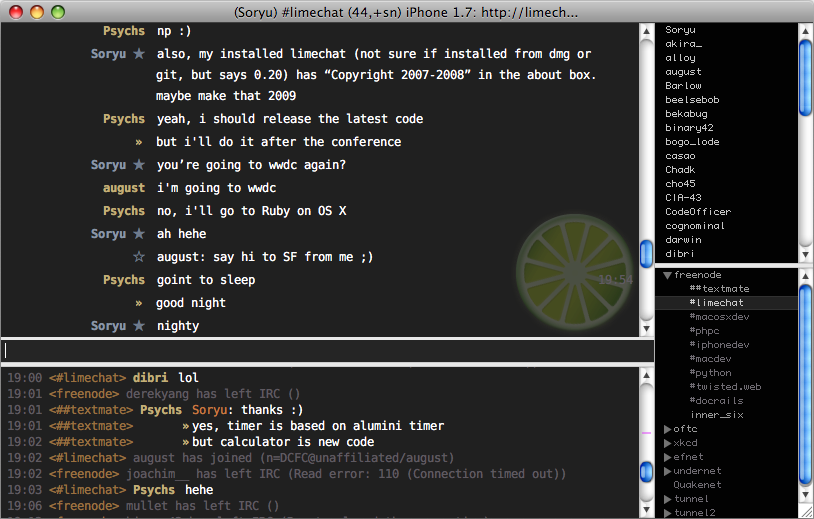This screenshot has height=519, width=814.
Task: Click the window zoom button
Action: (x=58, y=11)
